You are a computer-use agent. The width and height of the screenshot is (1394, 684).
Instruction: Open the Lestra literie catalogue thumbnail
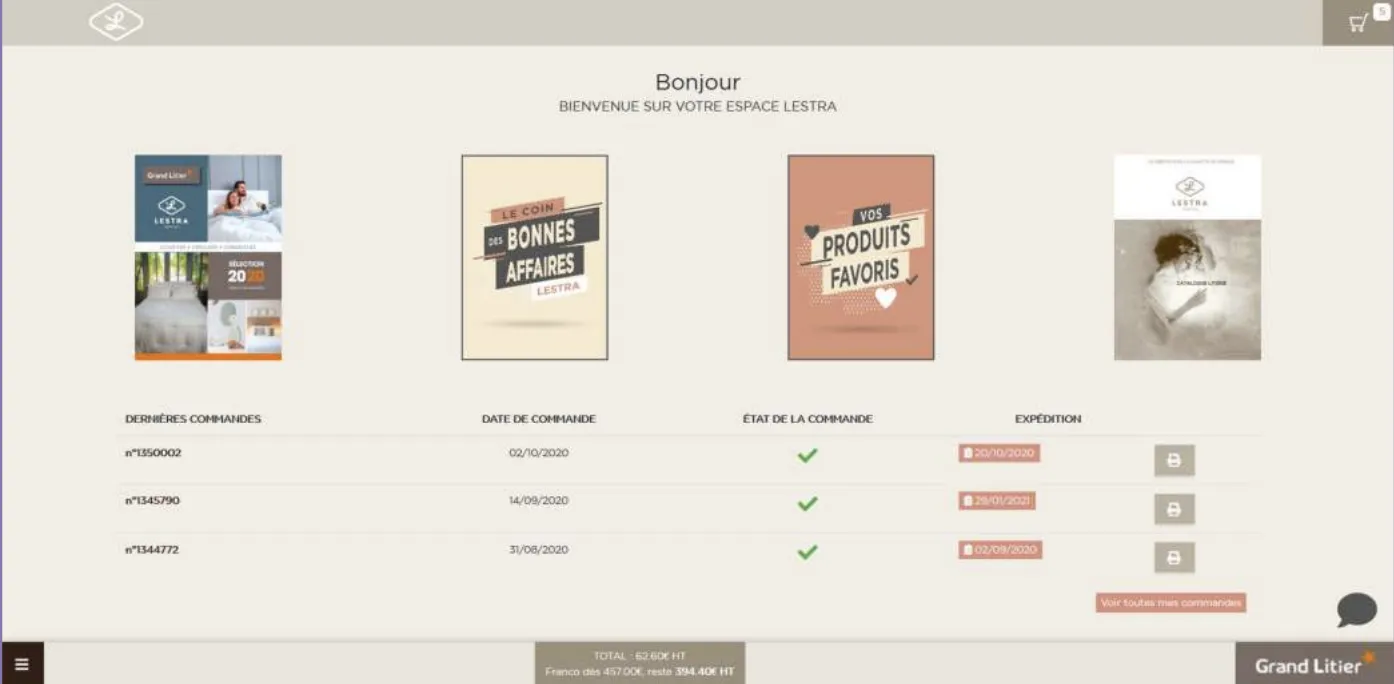pos(1187,257)
